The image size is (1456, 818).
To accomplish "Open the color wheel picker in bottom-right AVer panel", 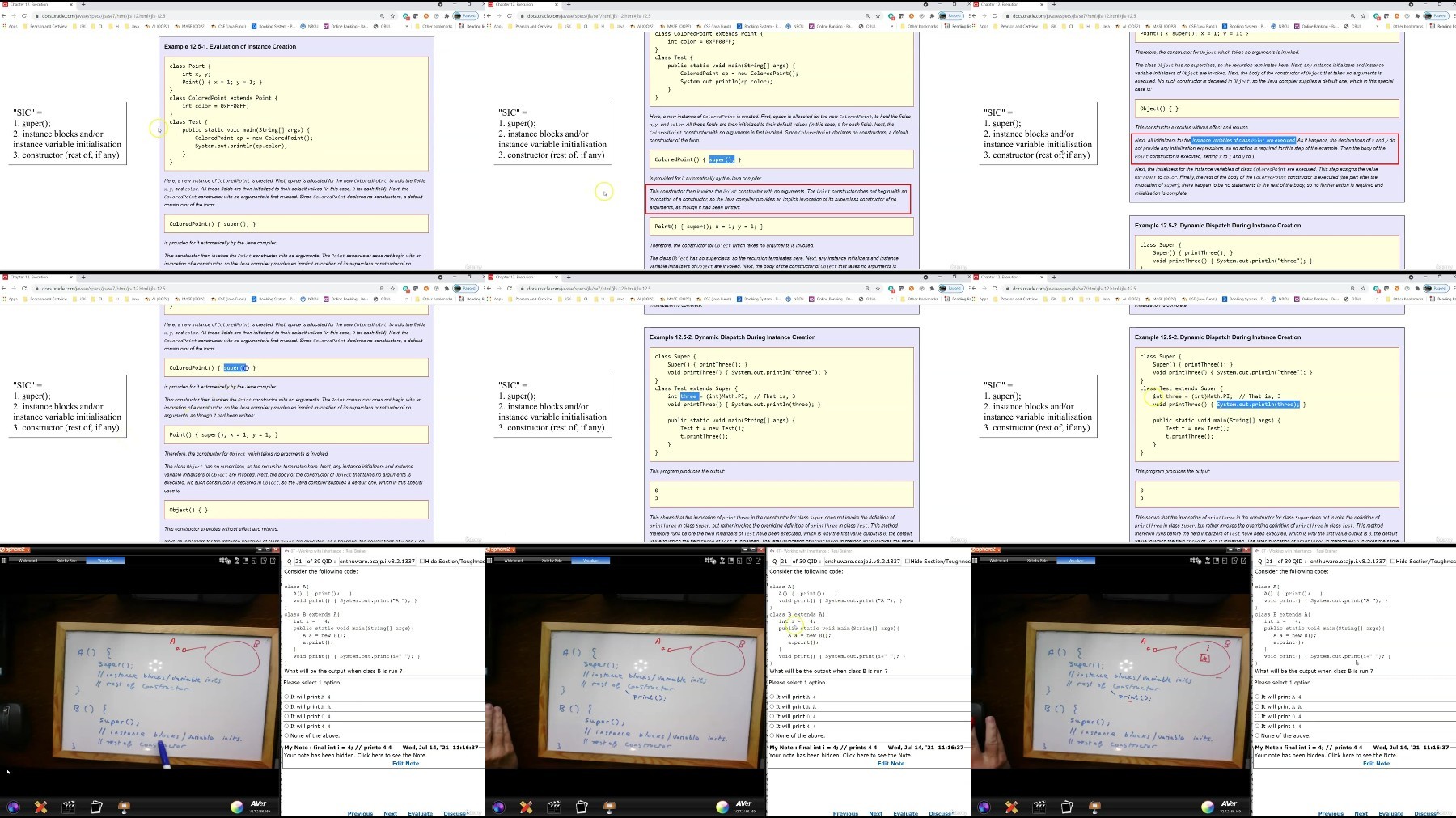I will (1207, 807).
